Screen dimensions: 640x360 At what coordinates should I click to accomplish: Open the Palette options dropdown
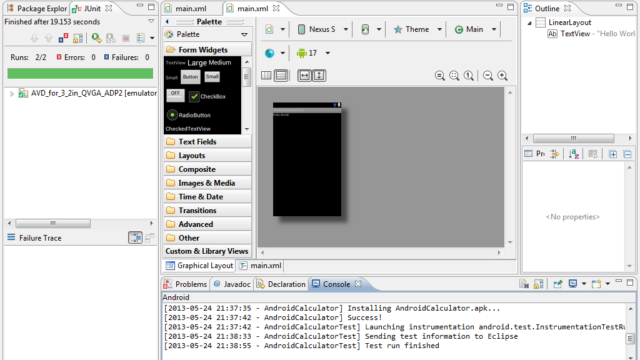pos(244,35)
